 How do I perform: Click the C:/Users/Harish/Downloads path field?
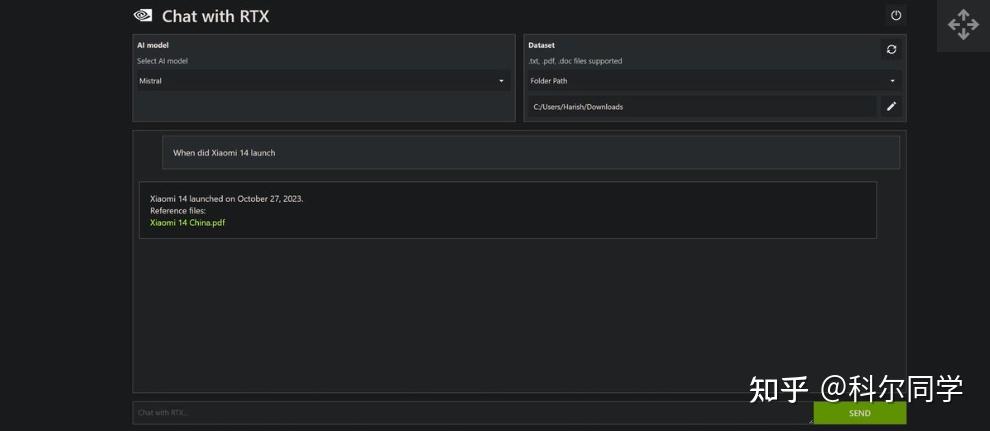pyautogui.click(x=700, y=106)
